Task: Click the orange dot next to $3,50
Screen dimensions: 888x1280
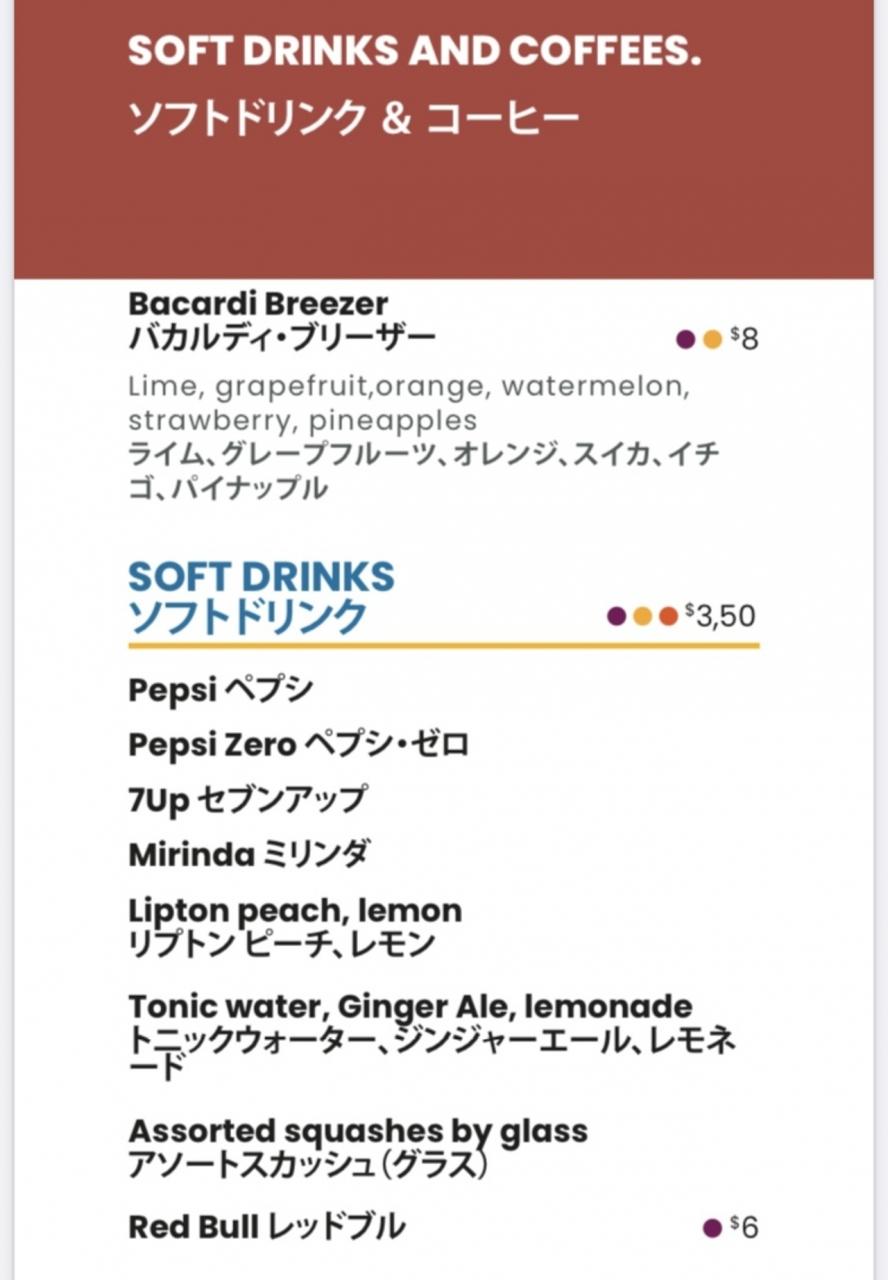Action: [669, 616]
